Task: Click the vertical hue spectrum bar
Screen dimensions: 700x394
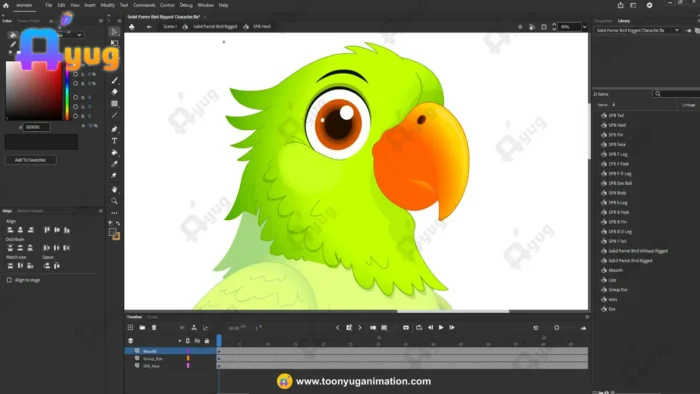Action: [67, 92]
